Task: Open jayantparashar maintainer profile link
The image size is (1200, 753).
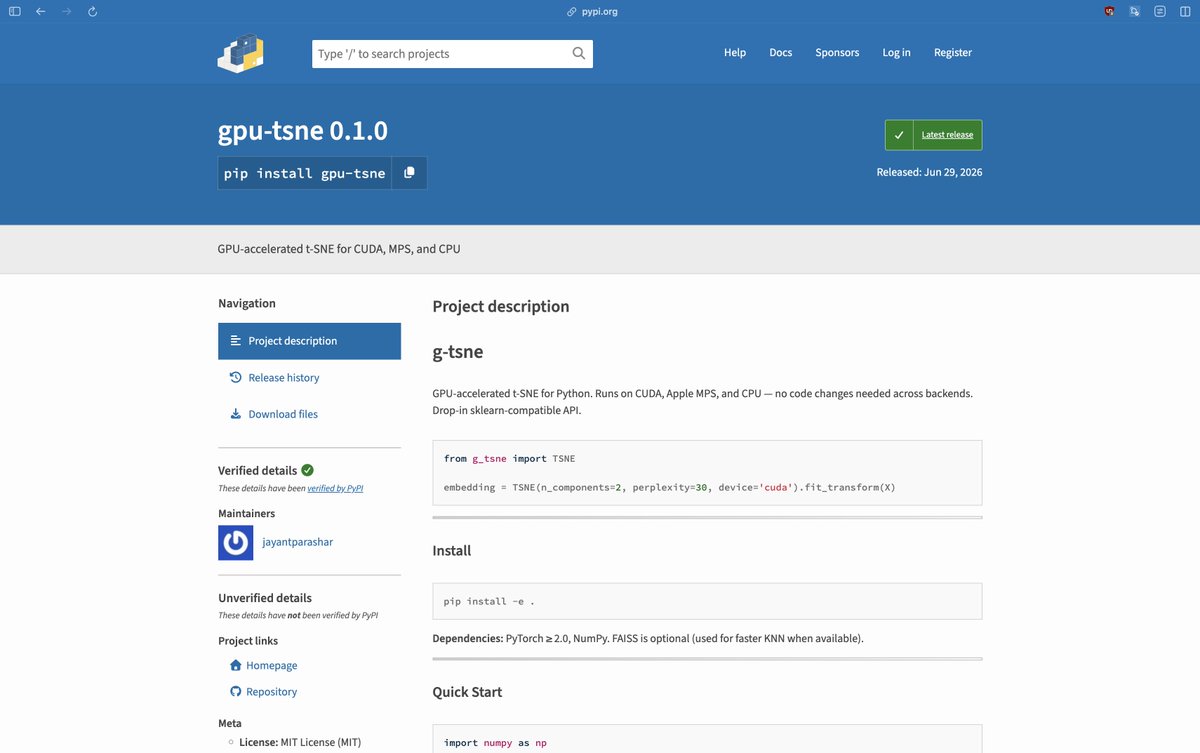Action: pyautogui.click(x=298, y=542)
